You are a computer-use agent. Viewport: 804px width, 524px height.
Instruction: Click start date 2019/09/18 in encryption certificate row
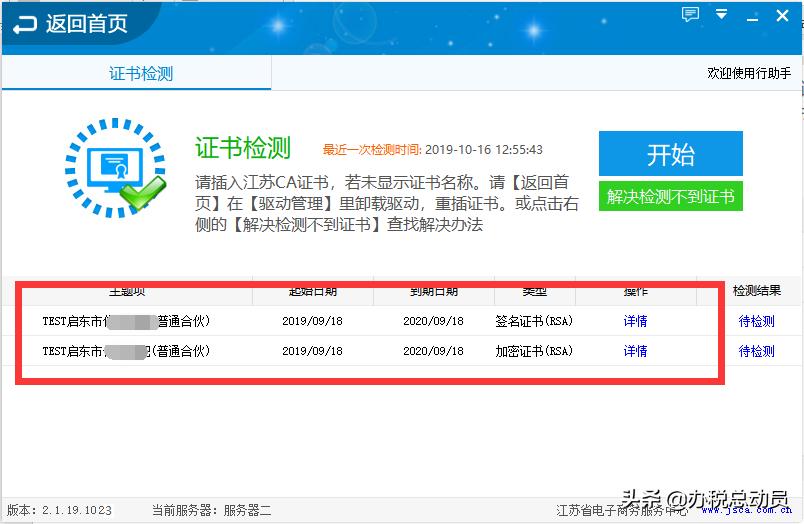tap(312, 351)
